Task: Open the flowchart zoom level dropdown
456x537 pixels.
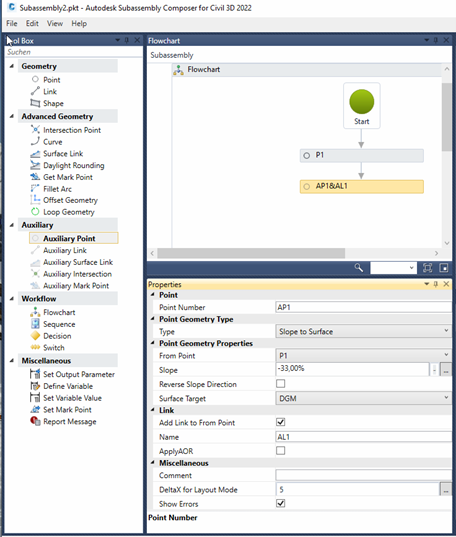Action: tap(393, 268)
